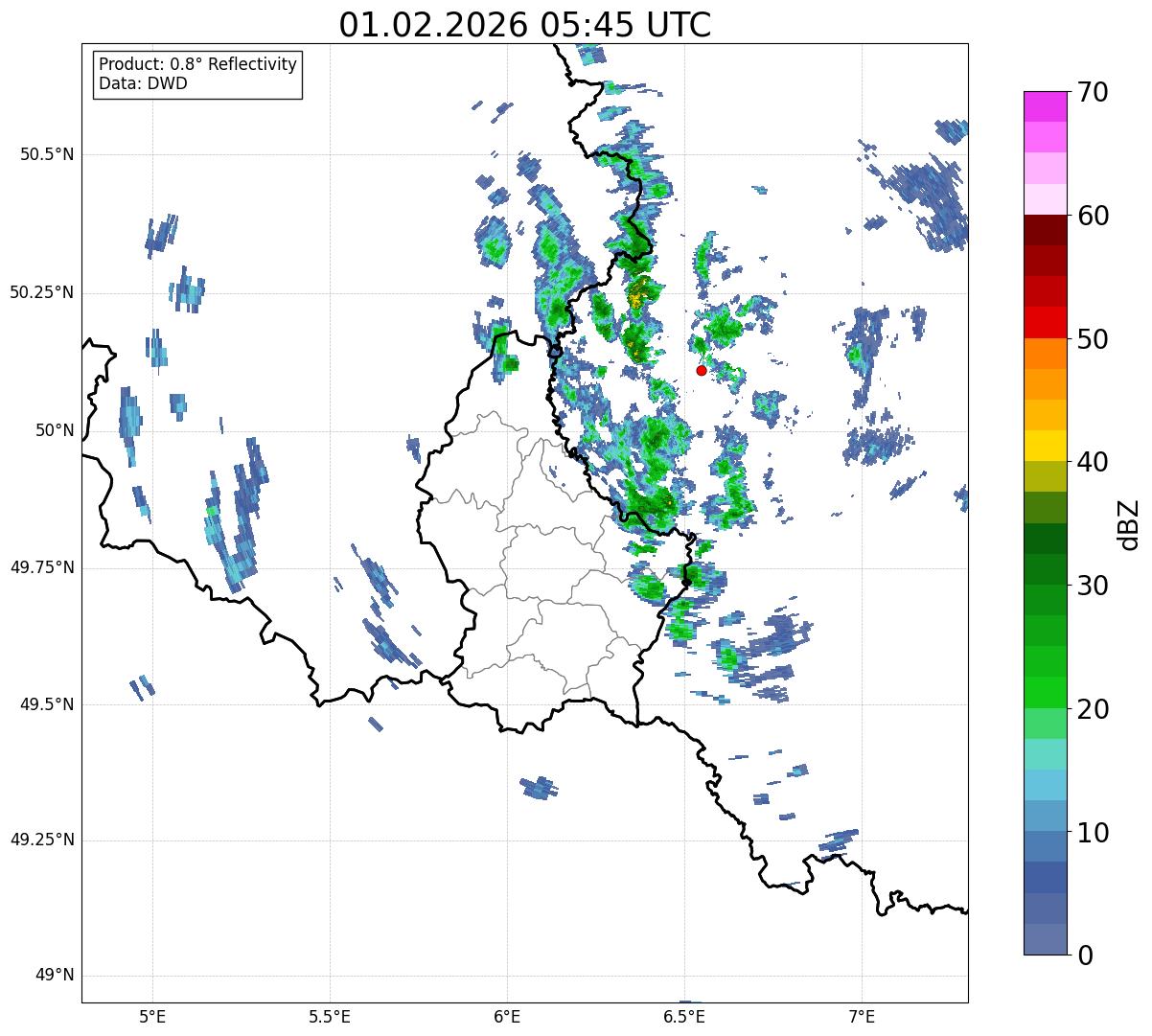
Task: Click the 50.5°N latitude label
Action: [x=47, y=154]
